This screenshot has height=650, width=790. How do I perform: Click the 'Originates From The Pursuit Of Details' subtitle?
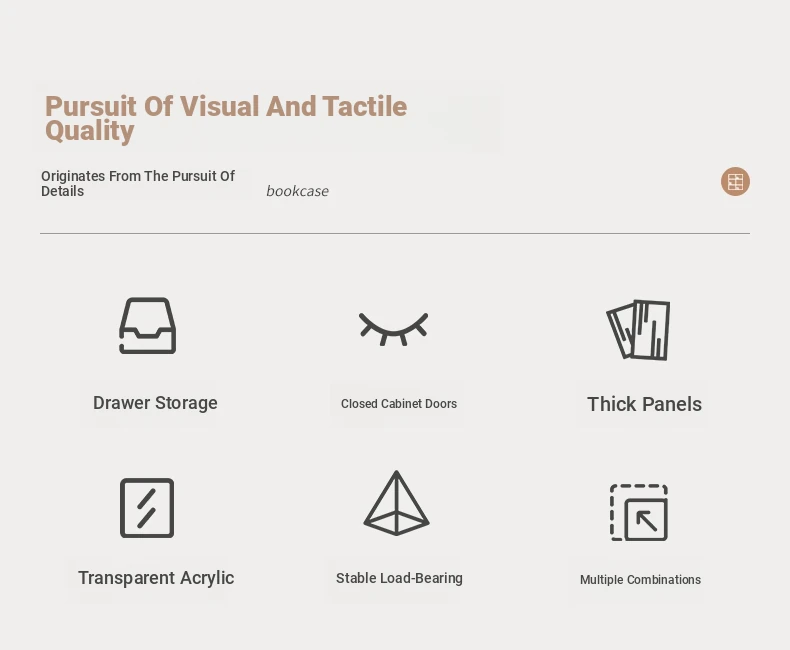138,183
